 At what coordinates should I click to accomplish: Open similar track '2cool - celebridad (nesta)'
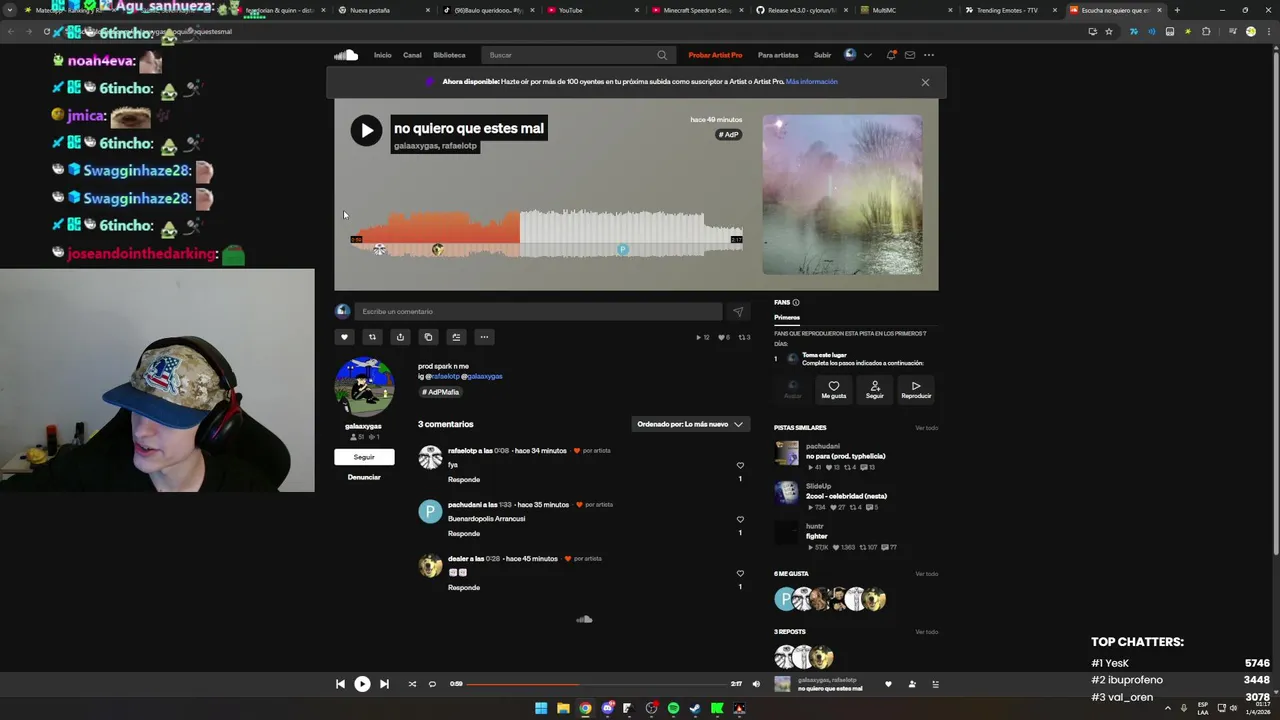point(846,496)
